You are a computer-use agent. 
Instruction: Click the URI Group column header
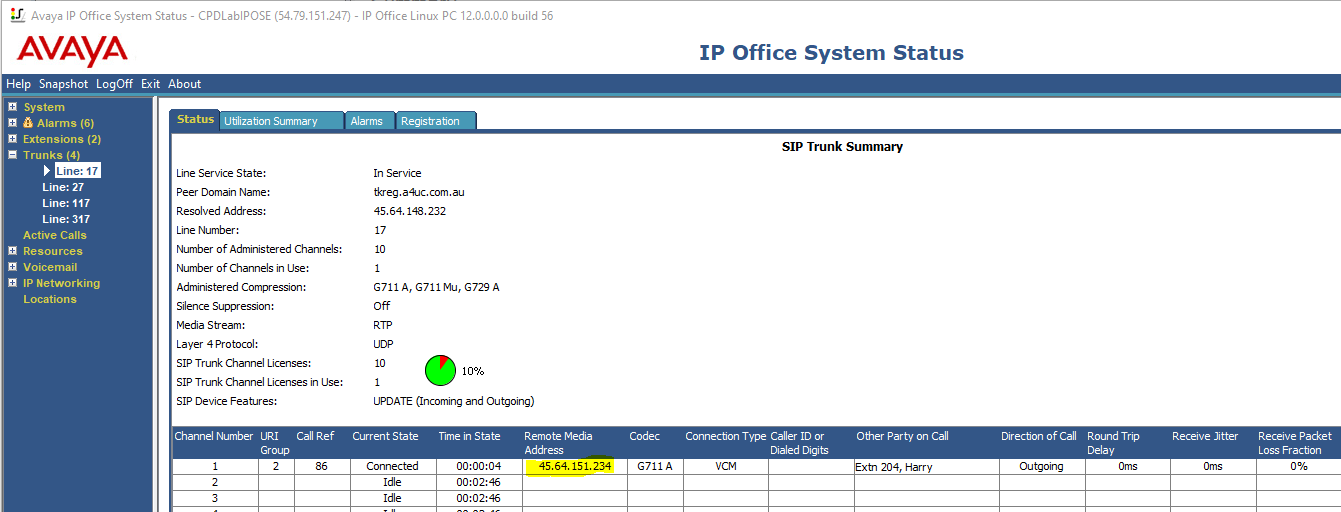pos(276,443)
